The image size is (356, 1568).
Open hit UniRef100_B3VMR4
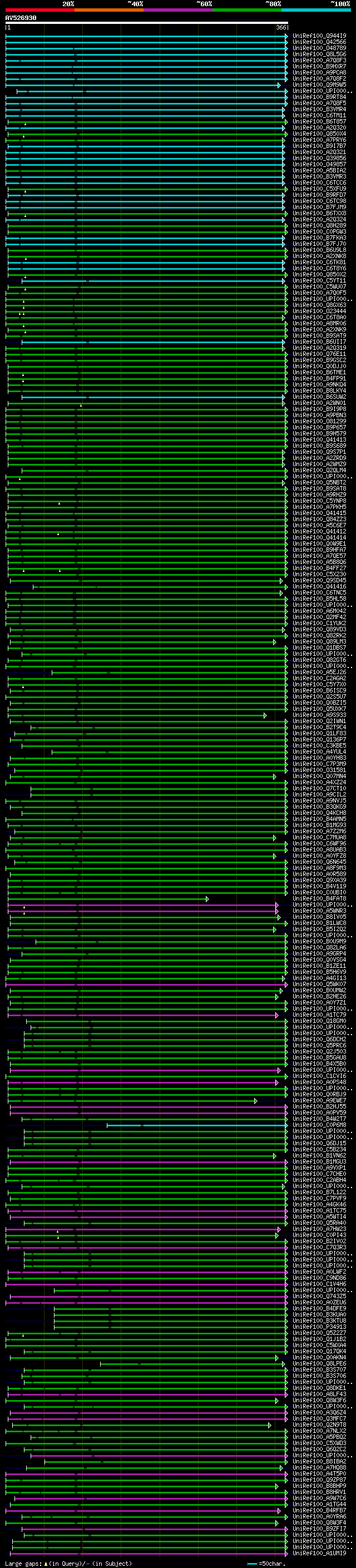(x=319, y=110)
